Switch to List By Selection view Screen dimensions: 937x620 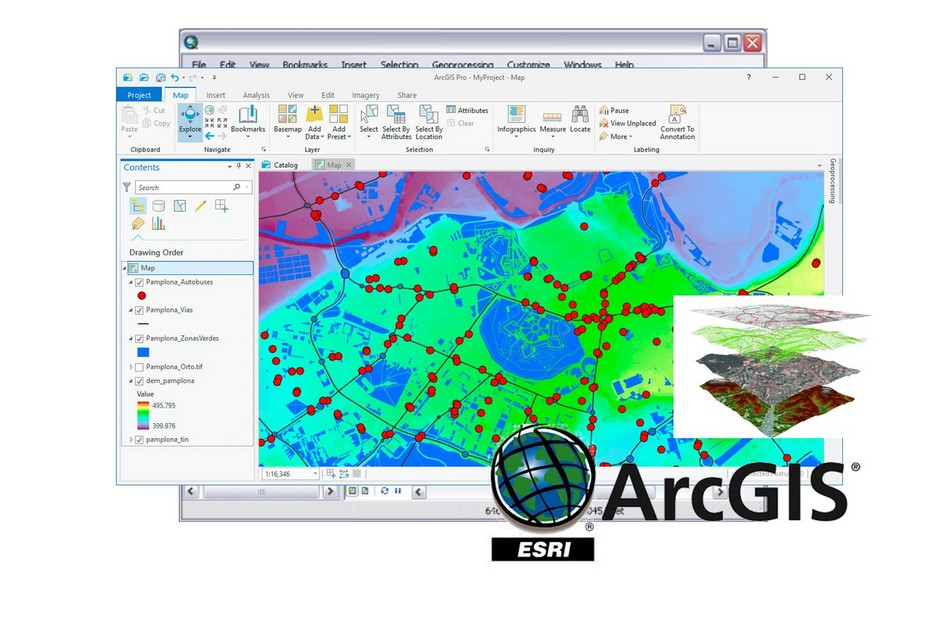179,206
